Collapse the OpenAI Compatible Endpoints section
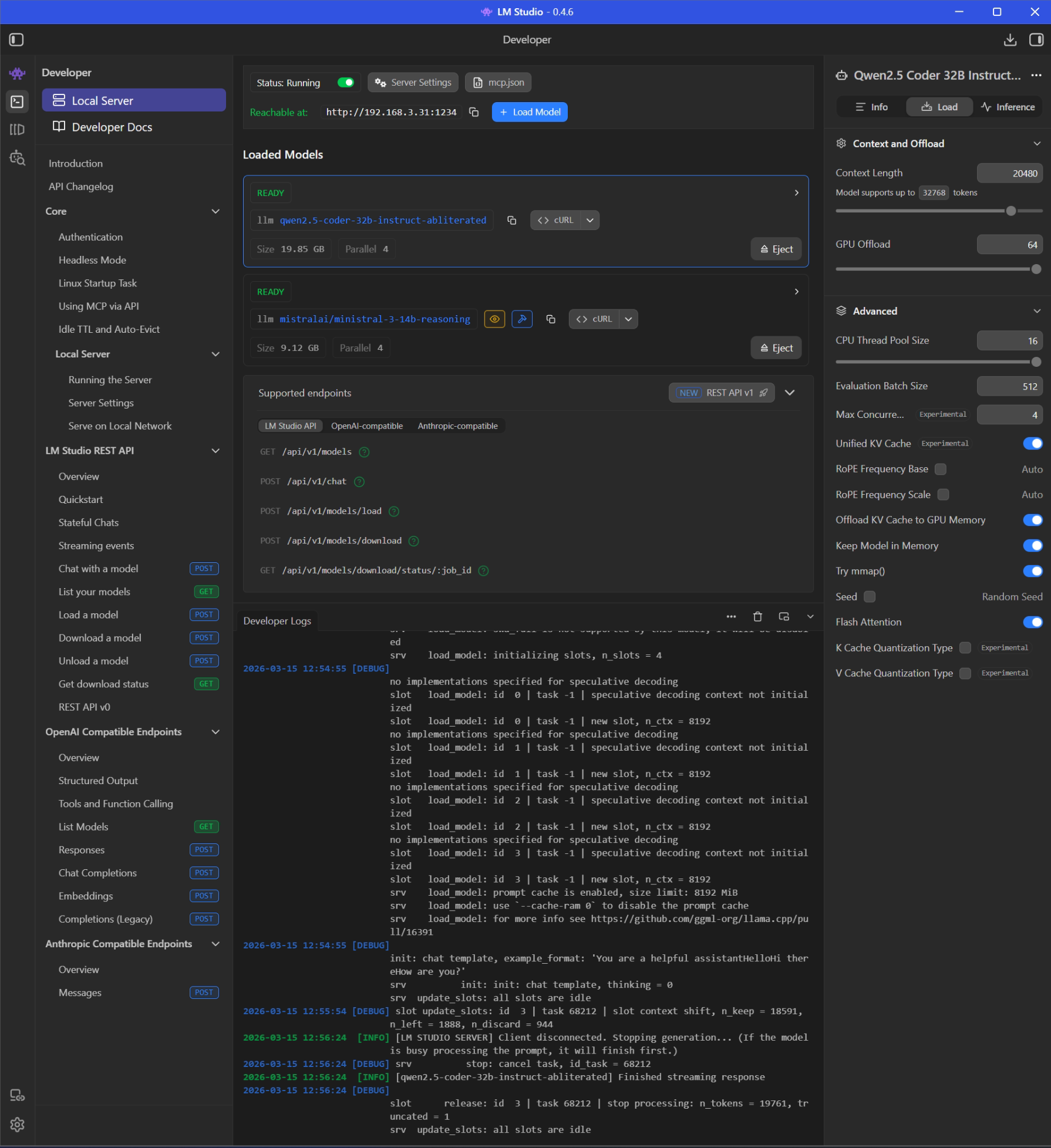Image resolution: width=1051 pixels, height=1148 pixels. pyautogui.click(x=215, y=732)
